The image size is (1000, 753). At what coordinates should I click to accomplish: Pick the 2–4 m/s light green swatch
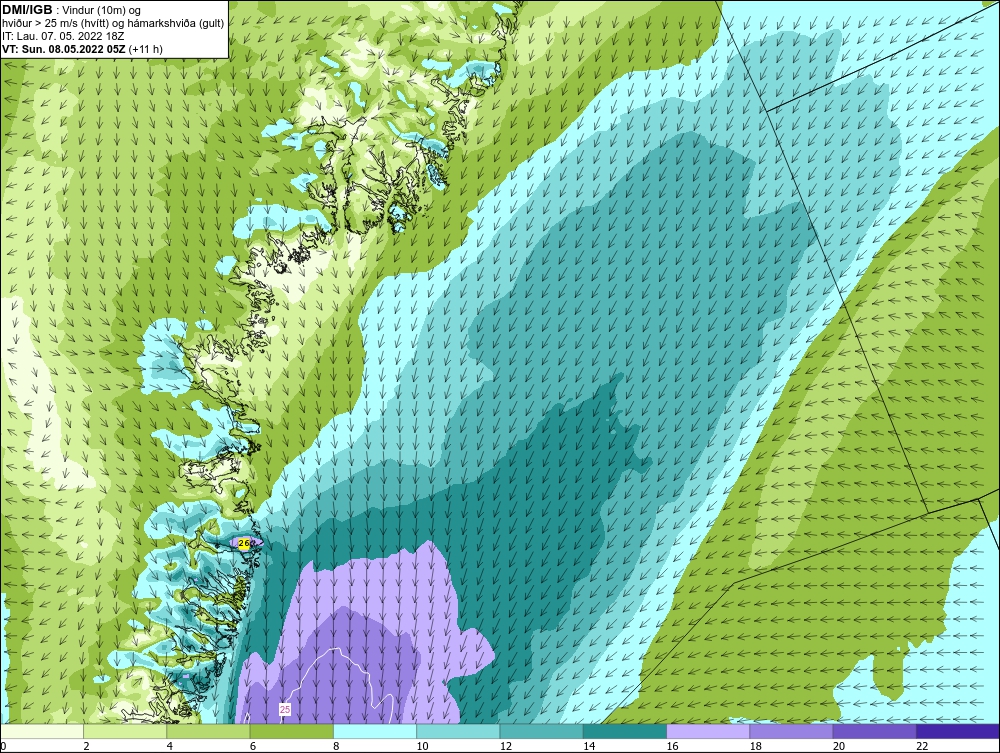click(125, 731)
